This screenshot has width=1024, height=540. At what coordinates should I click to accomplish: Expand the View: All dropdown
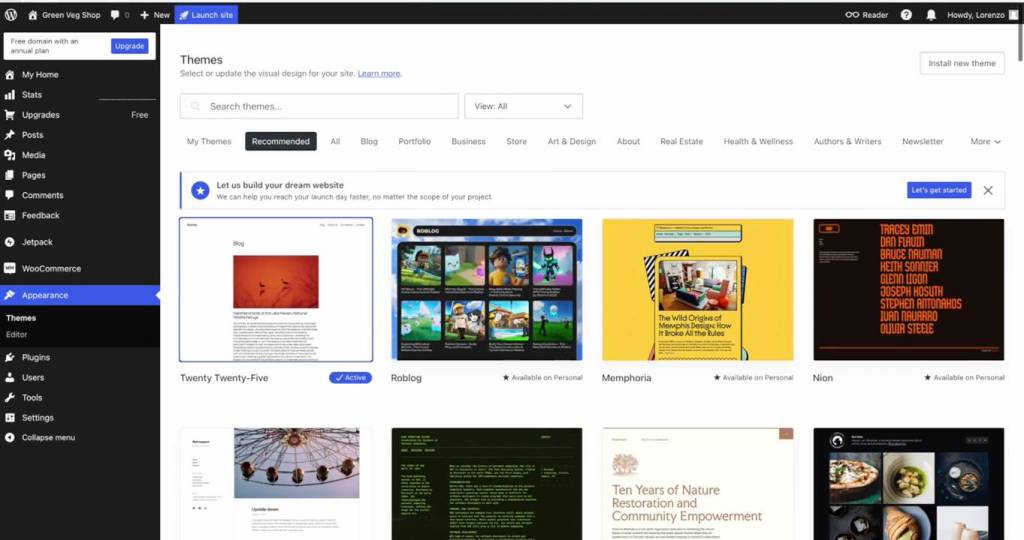click(523, 106)
